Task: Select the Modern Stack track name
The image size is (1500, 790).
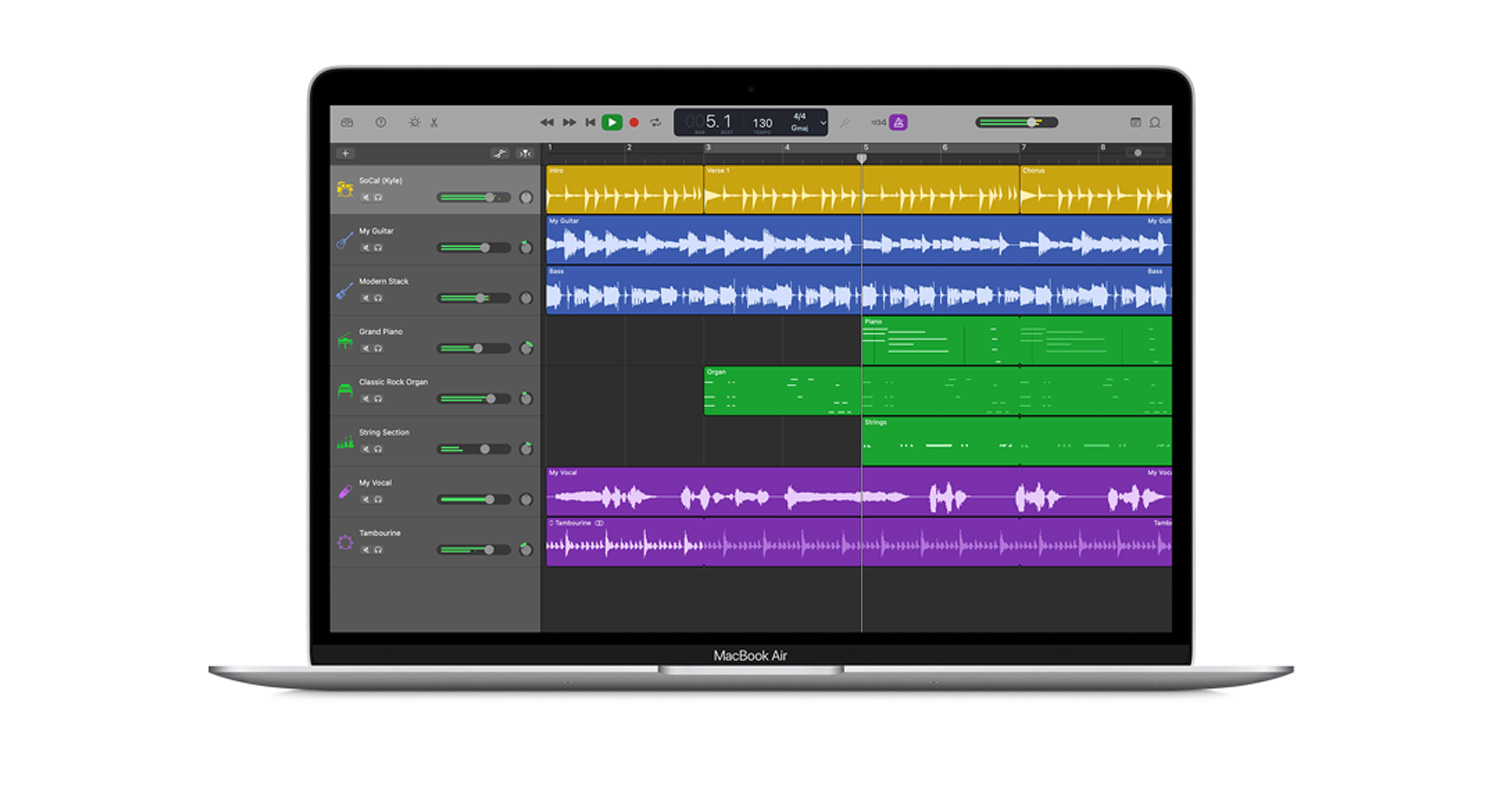Action: [384, 281]
